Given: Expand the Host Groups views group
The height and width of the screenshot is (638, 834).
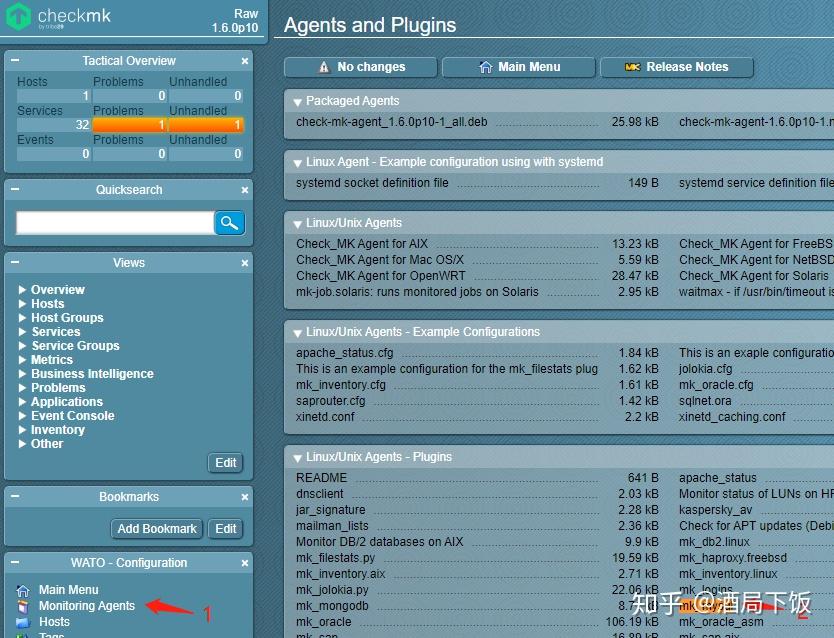Looking at the screenshot, I should point(22,317).
